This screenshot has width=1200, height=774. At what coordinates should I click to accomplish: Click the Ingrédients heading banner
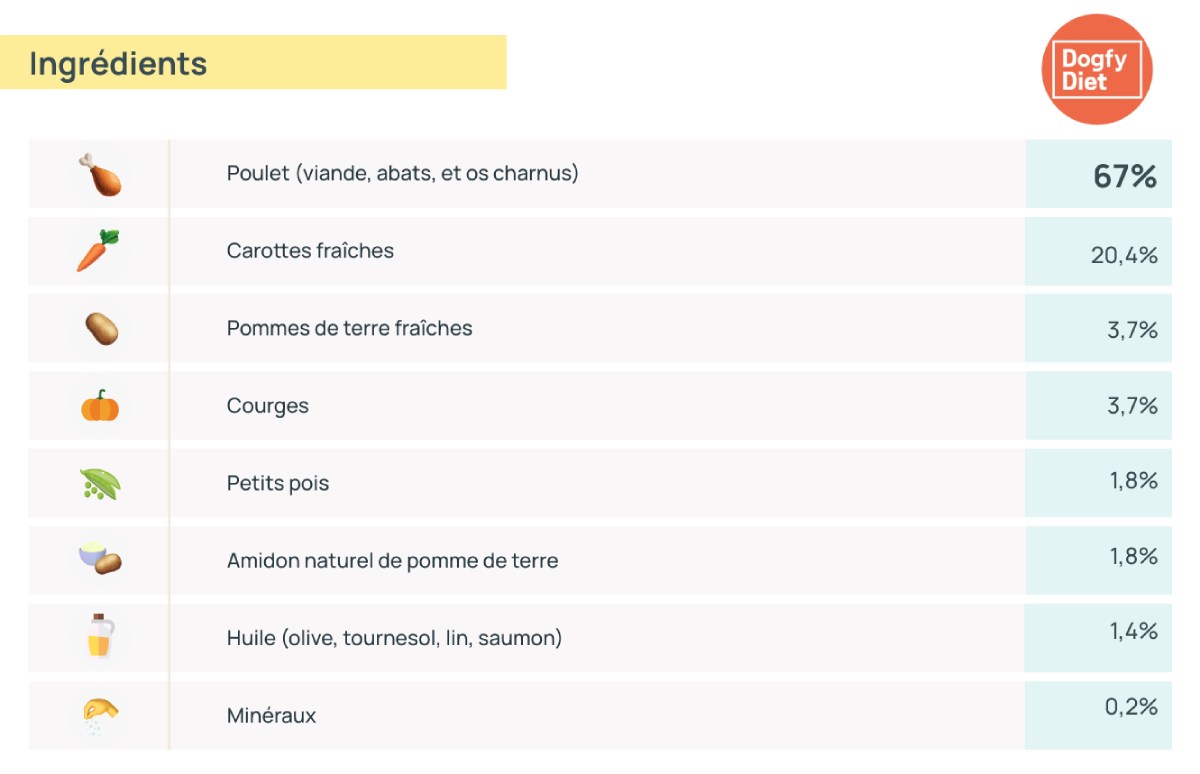[253, 62]
